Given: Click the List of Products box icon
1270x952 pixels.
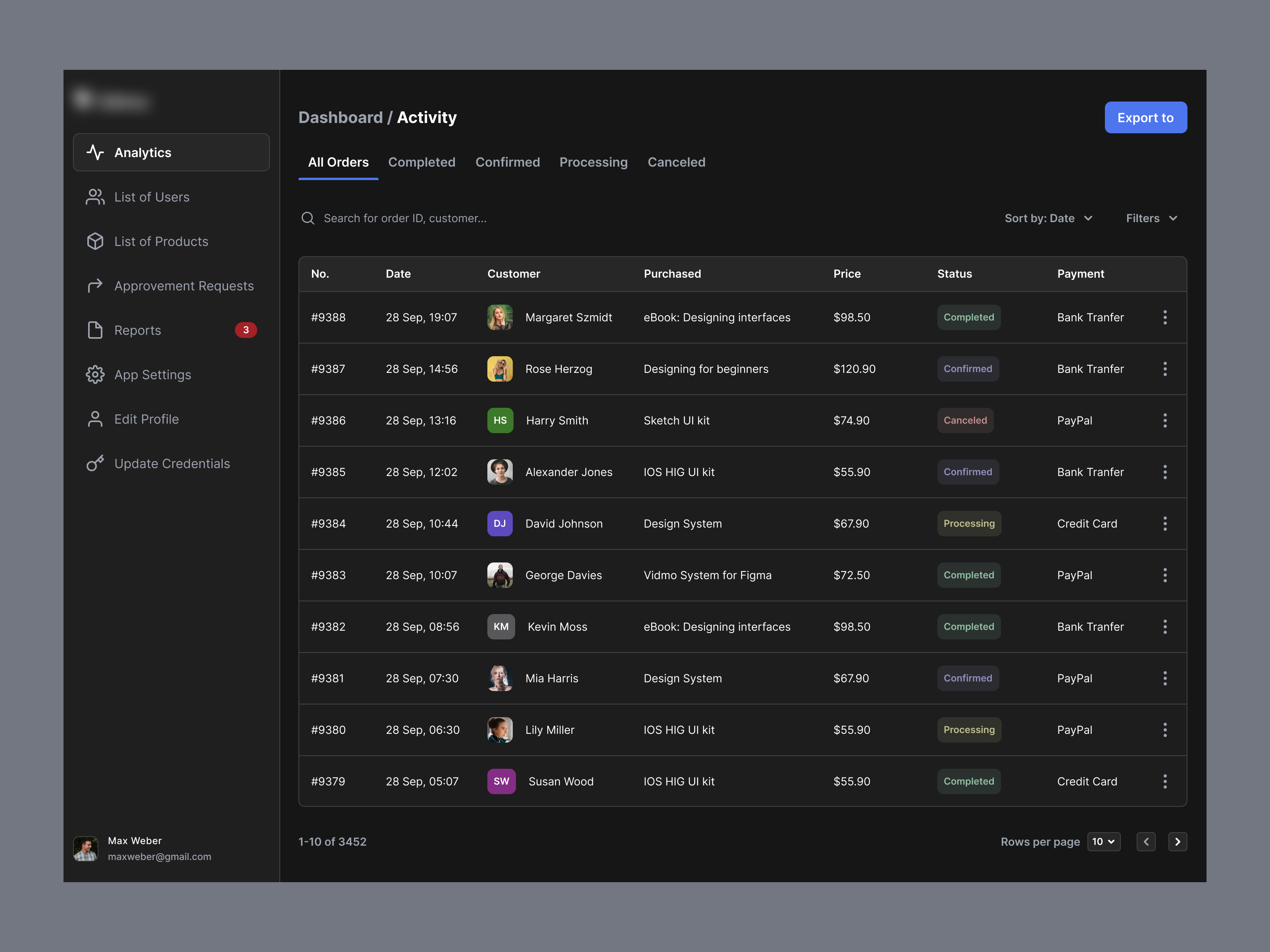Looking at the screenshot, I should [x=95, y=242].
